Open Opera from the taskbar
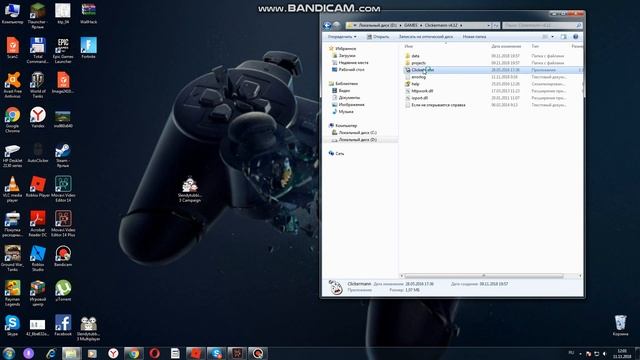The width and height of the screenshot is (640, 360). [154, 353]
